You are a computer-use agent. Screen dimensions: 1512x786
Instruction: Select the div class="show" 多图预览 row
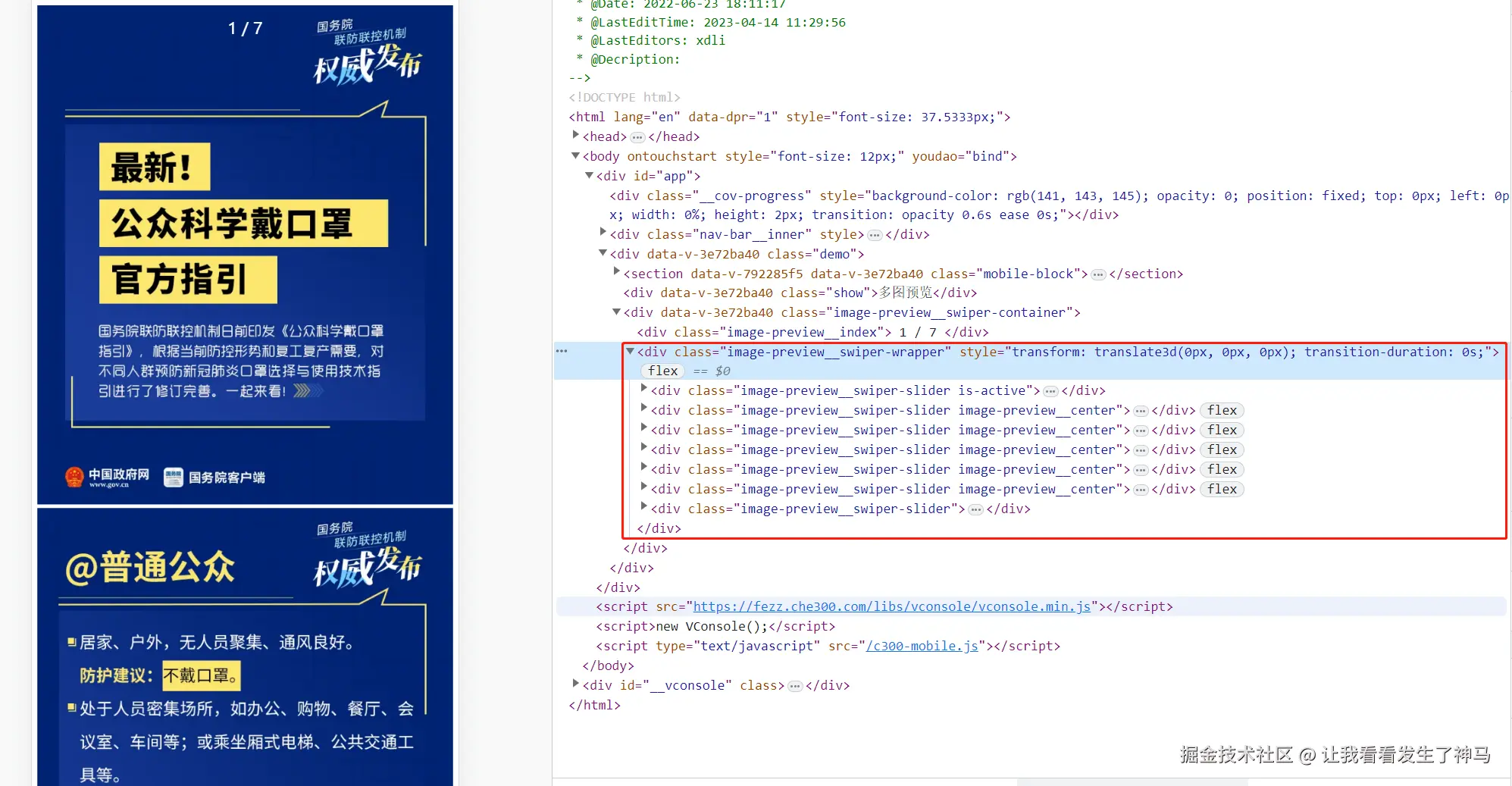(800, 293)
